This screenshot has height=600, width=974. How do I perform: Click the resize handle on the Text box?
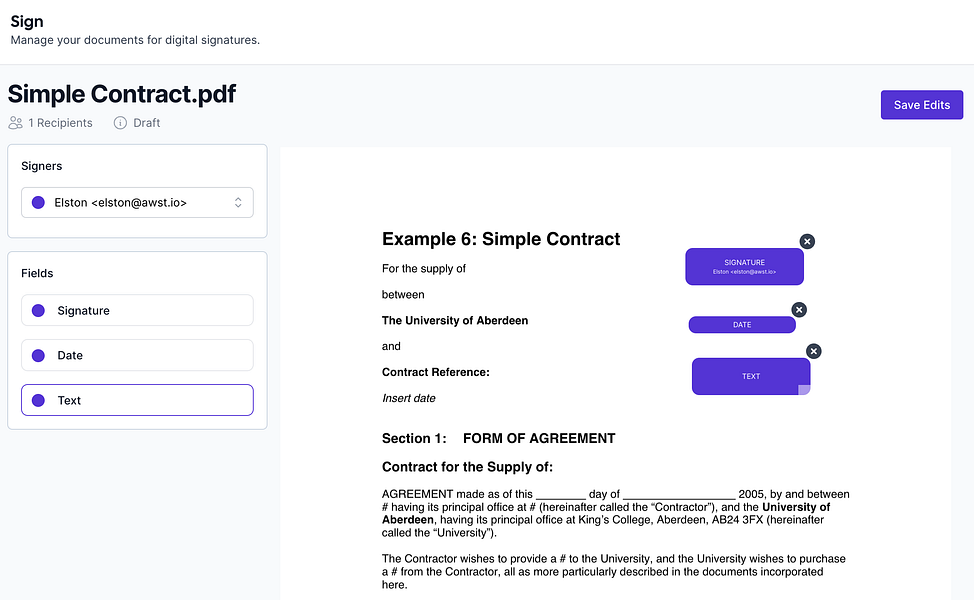click(x=804, y=389)
